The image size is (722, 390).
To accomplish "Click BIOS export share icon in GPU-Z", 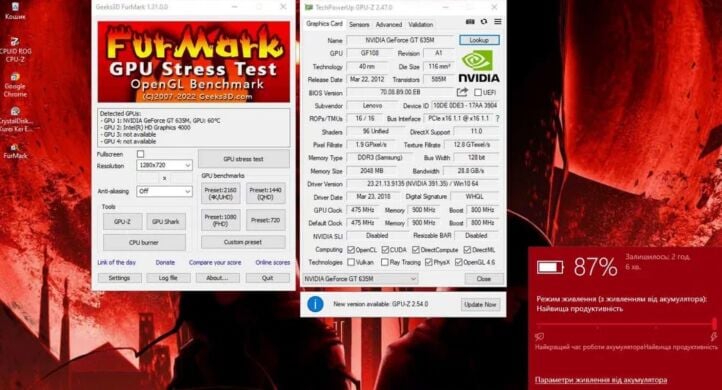I will point(462,92).
